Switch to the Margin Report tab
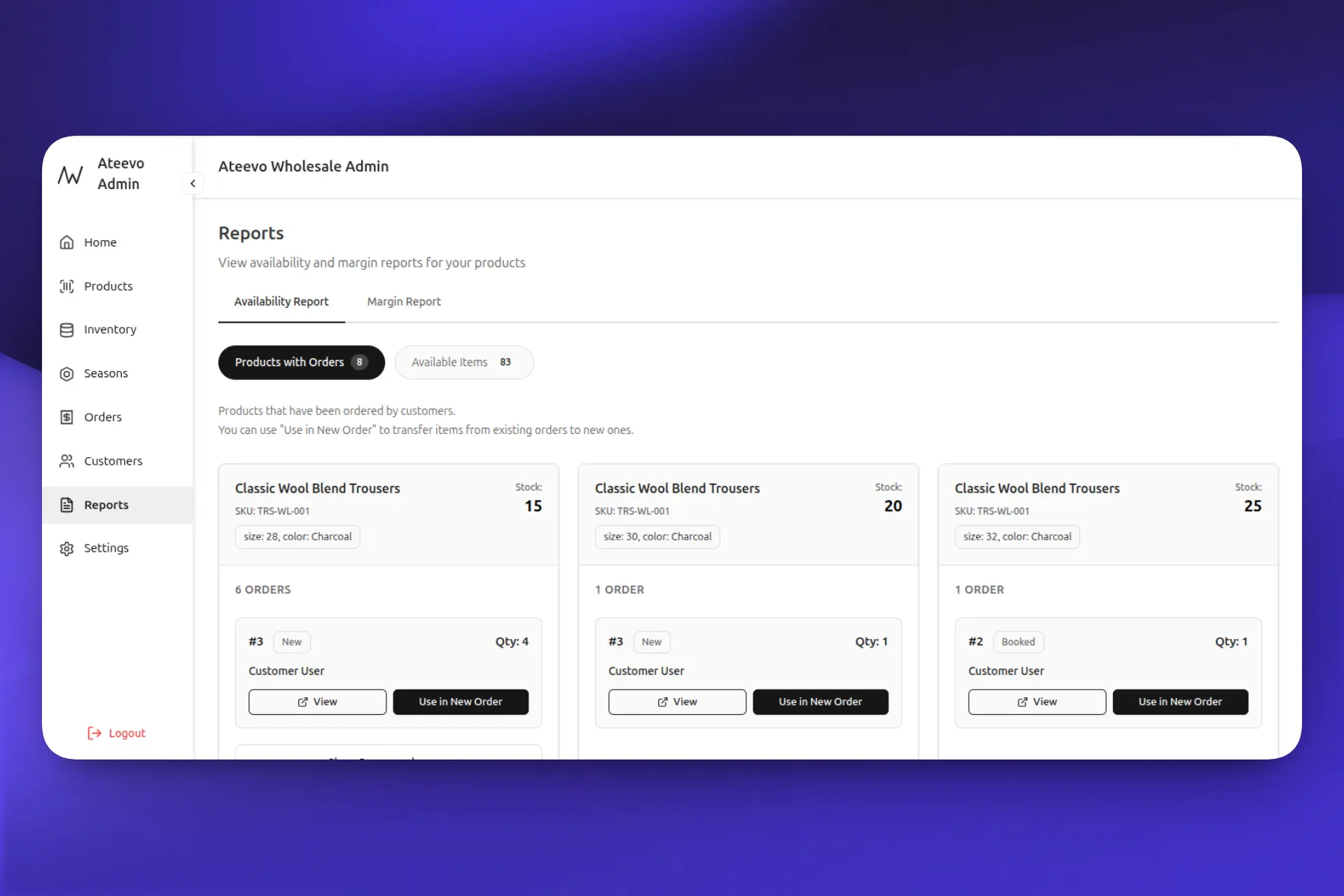The image size is (1344, 896). pos(404,302)
